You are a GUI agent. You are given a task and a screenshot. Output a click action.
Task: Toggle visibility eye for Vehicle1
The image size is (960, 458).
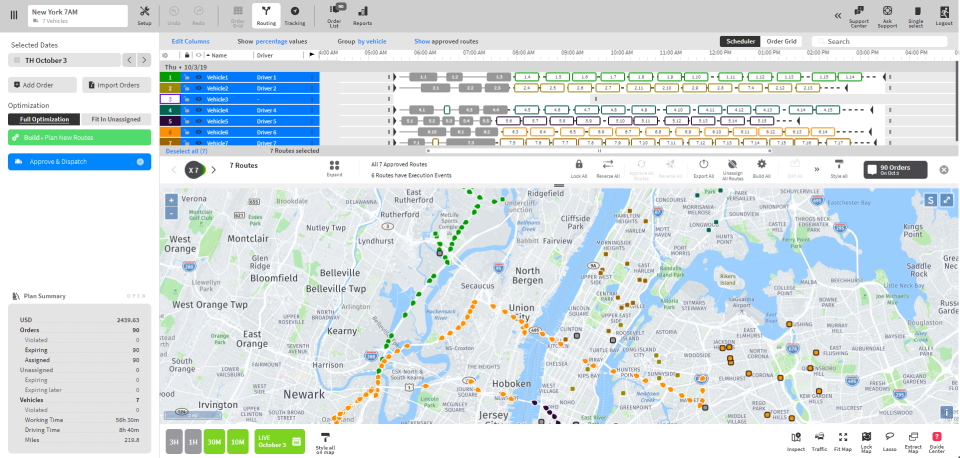click(198, 77)
